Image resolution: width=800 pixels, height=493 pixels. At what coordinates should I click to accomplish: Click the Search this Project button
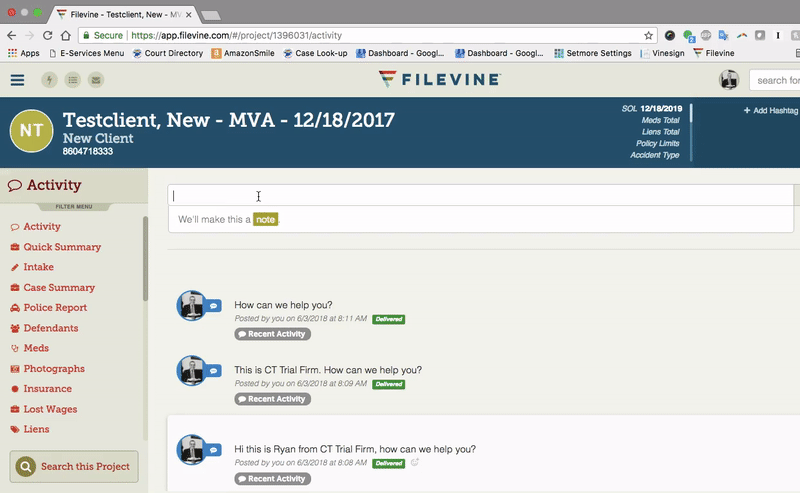tap(74, 466)
